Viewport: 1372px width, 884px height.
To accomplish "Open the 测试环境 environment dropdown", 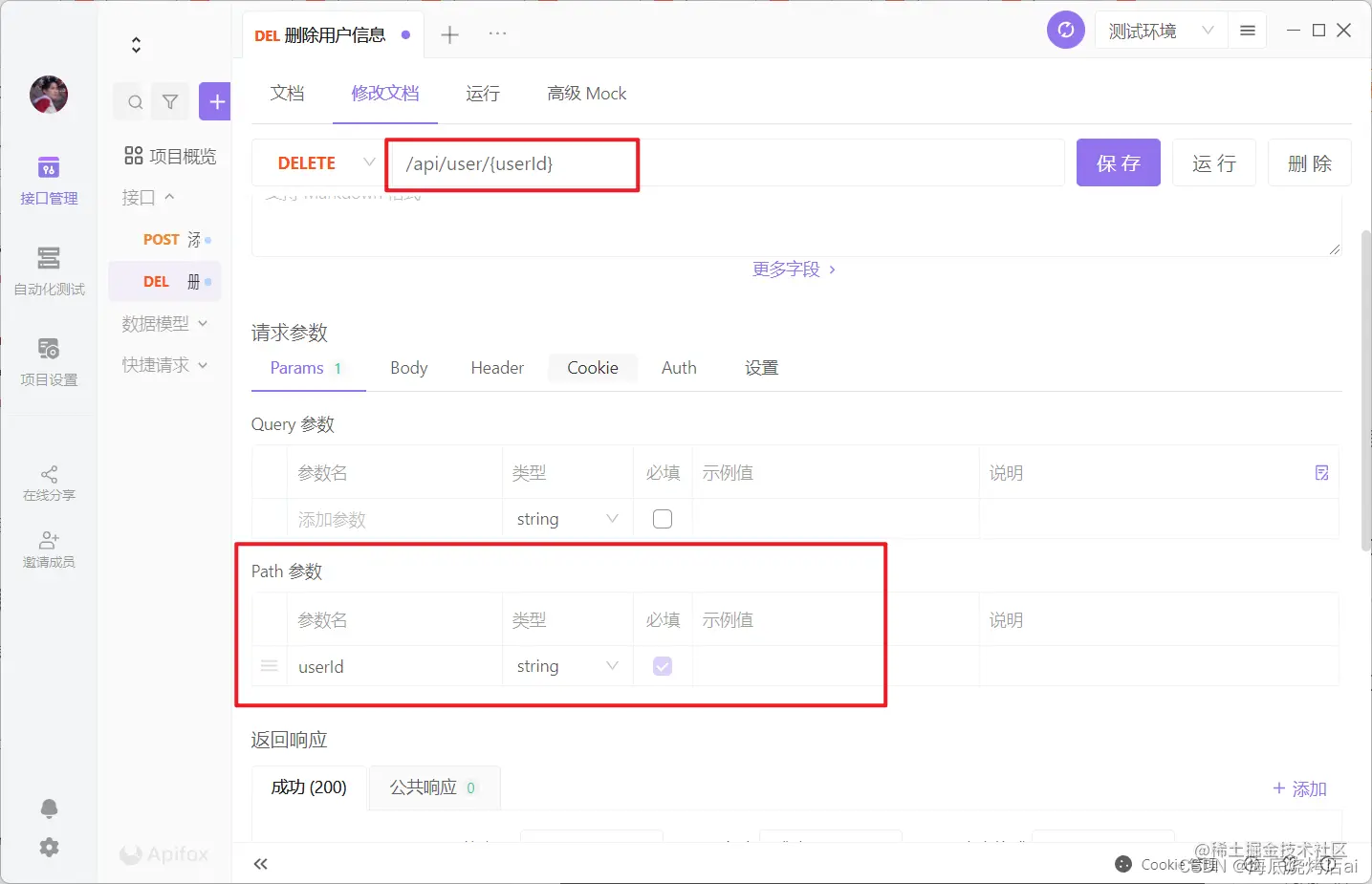I will [x=1160, y=30].
